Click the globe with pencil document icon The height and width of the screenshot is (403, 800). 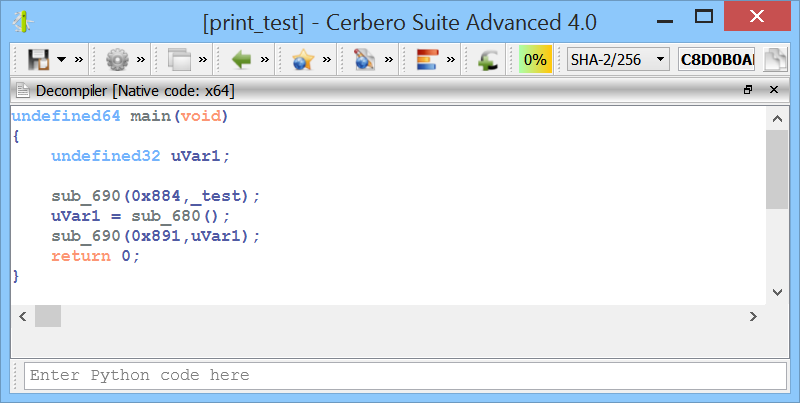(365, 60)
